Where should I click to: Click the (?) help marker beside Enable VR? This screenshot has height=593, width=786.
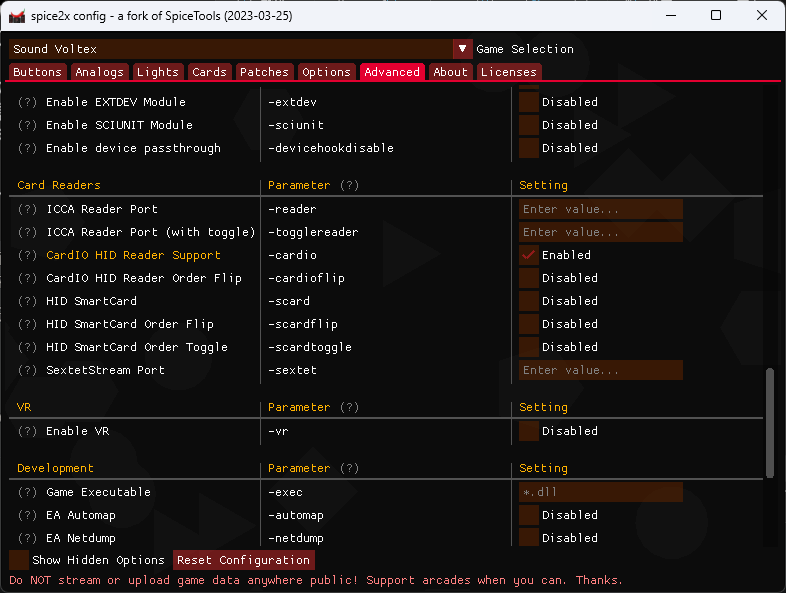(x=28, y=431)
